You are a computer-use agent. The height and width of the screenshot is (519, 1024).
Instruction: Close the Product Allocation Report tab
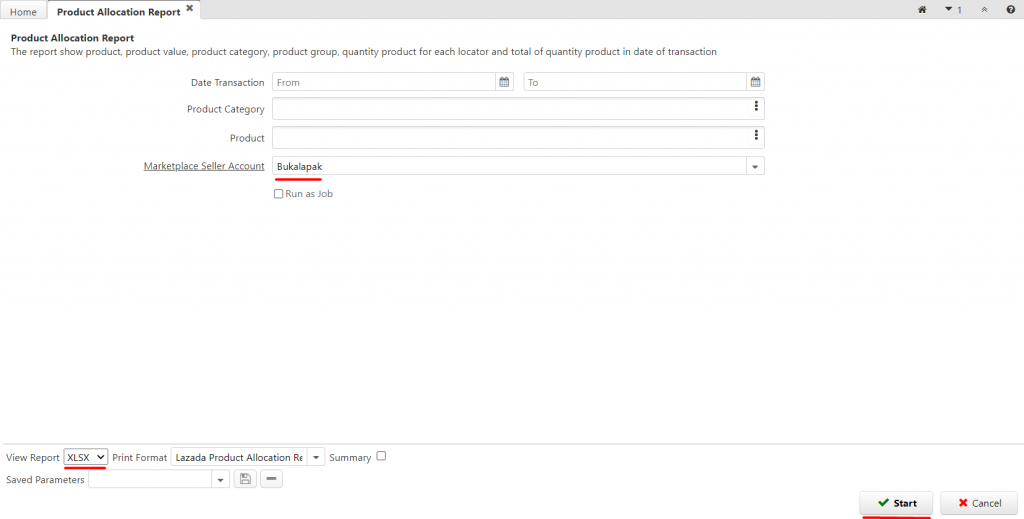pyautogui.click(x=189, y=8)
